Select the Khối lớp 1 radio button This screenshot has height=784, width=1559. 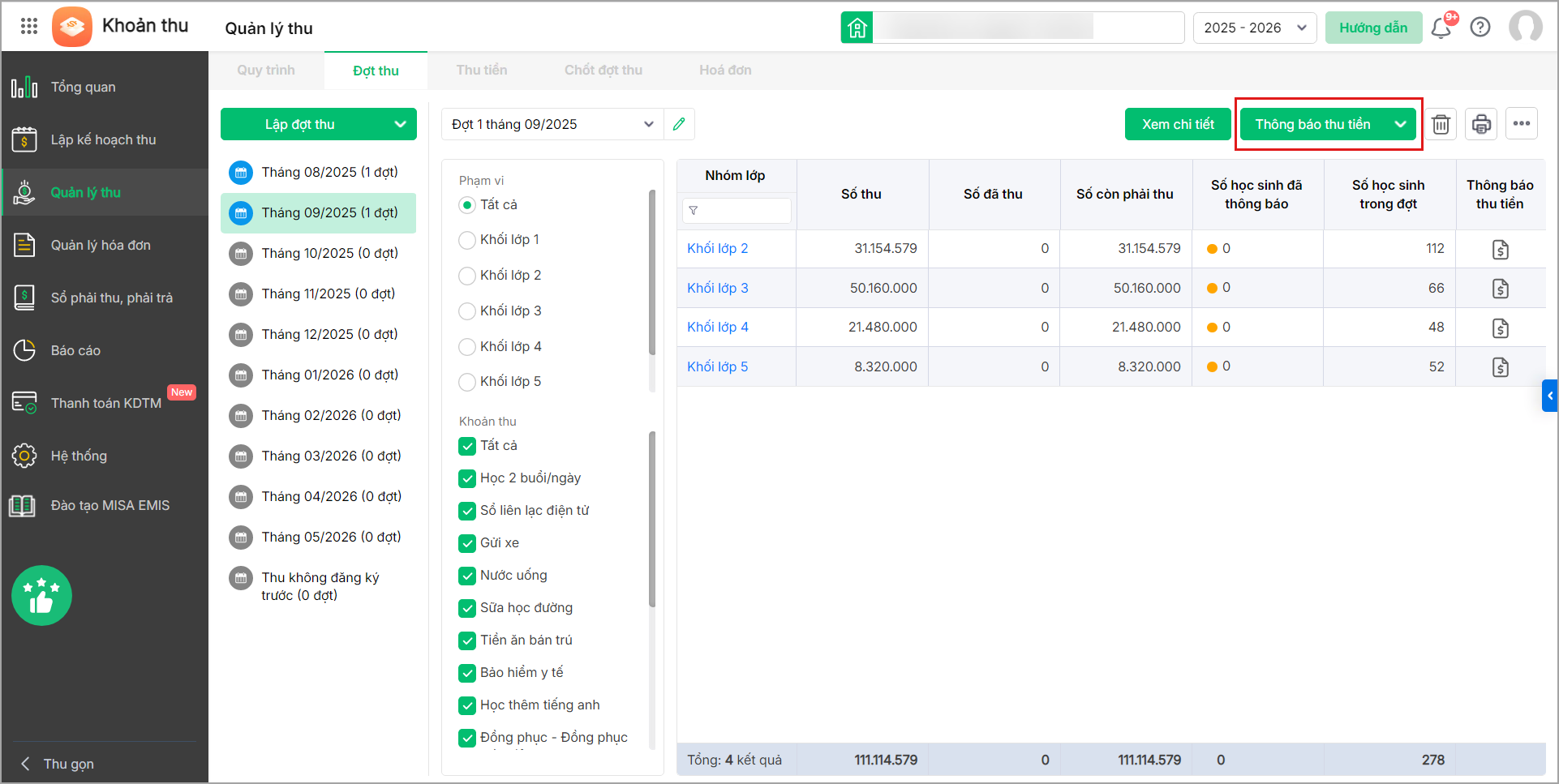[x=467, y=240]
